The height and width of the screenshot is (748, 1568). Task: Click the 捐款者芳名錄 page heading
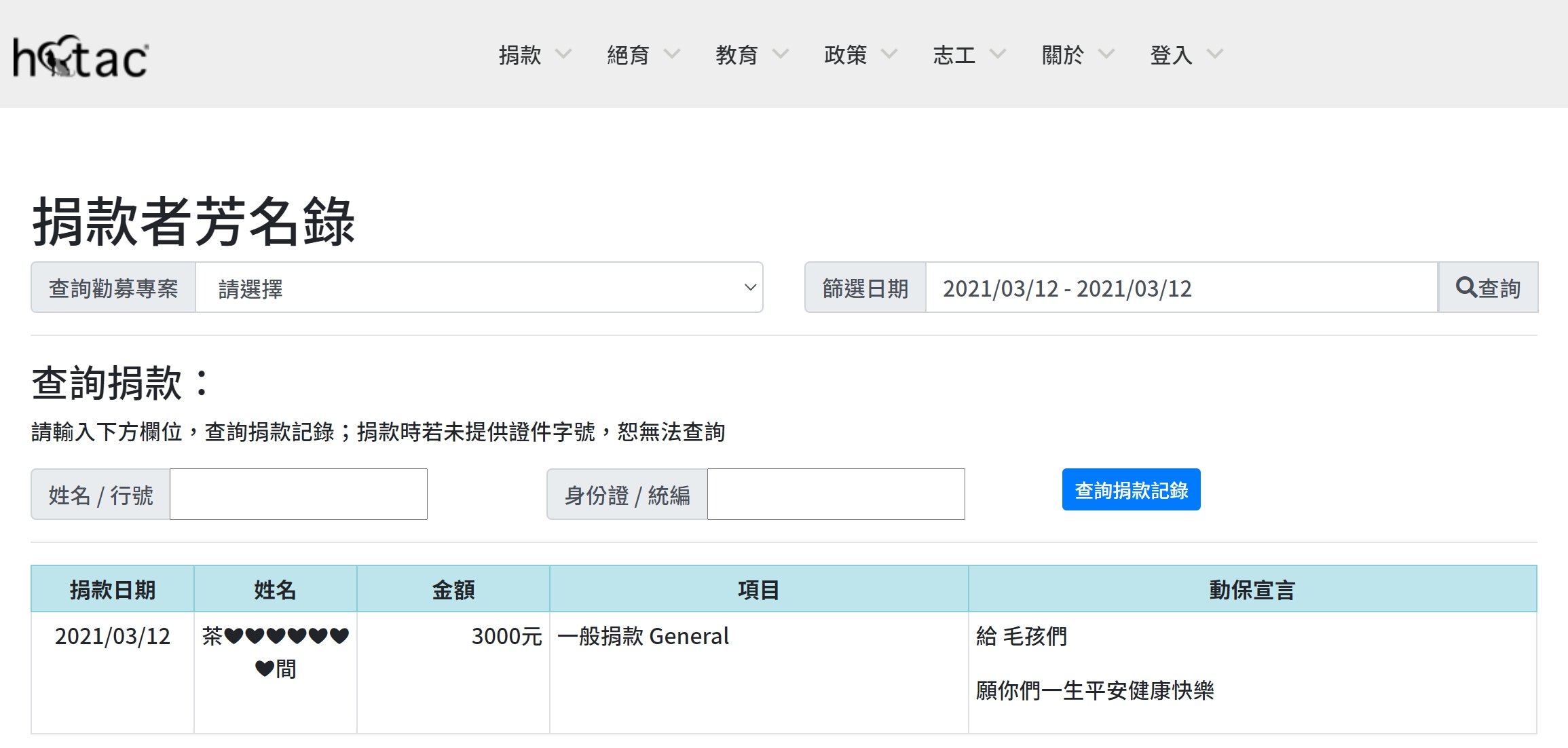pos(193,221)
